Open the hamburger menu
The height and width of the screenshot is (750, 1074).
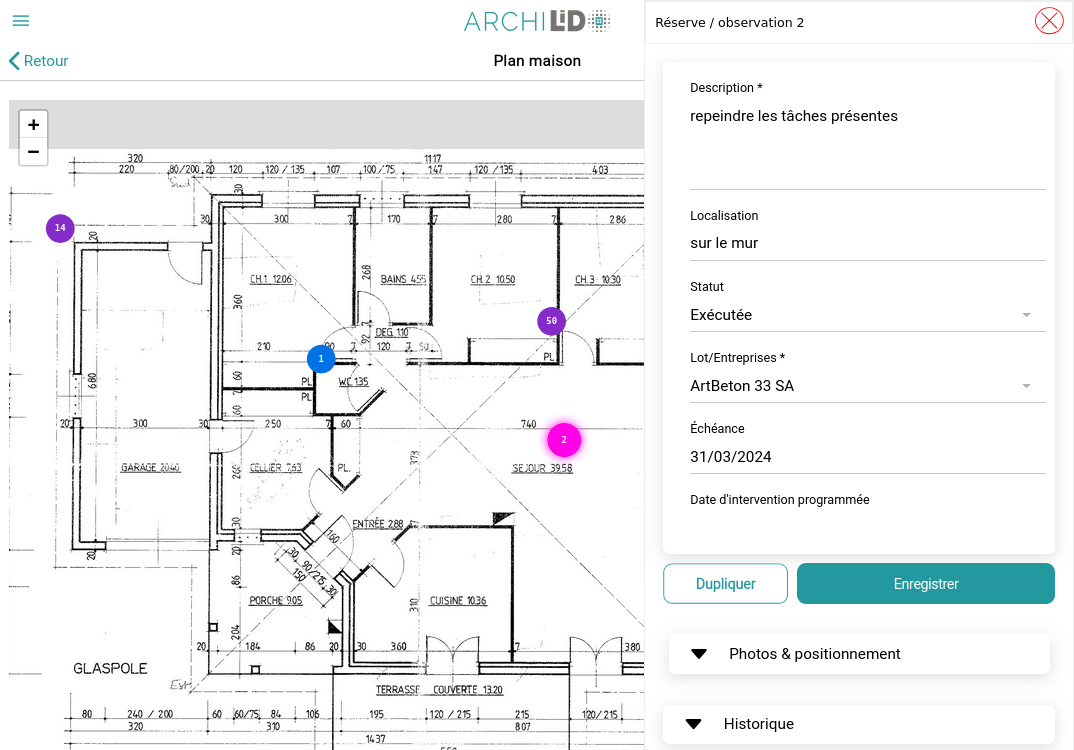20,21
